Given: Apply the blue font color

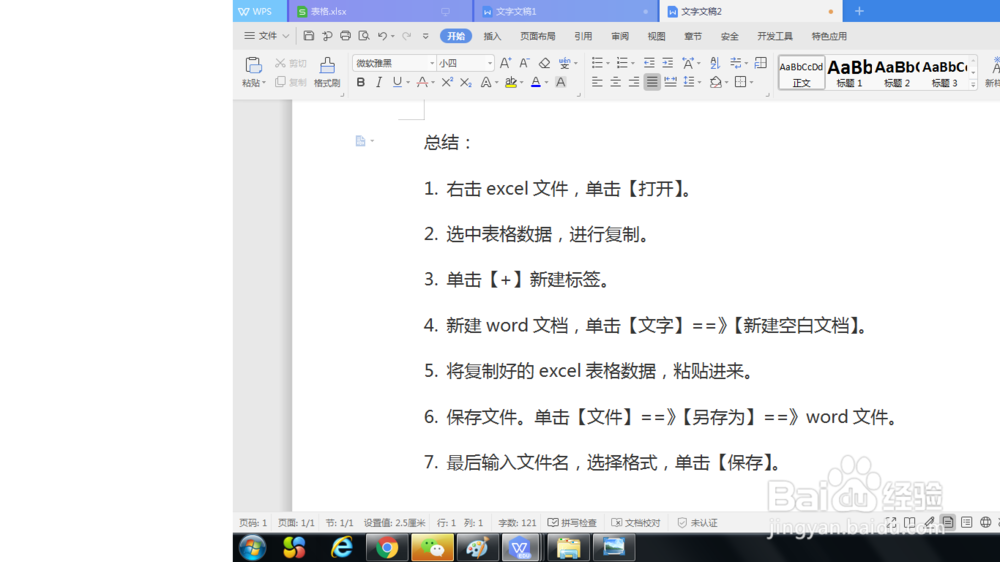Looking at the screenshot, I should click(536, 82).
